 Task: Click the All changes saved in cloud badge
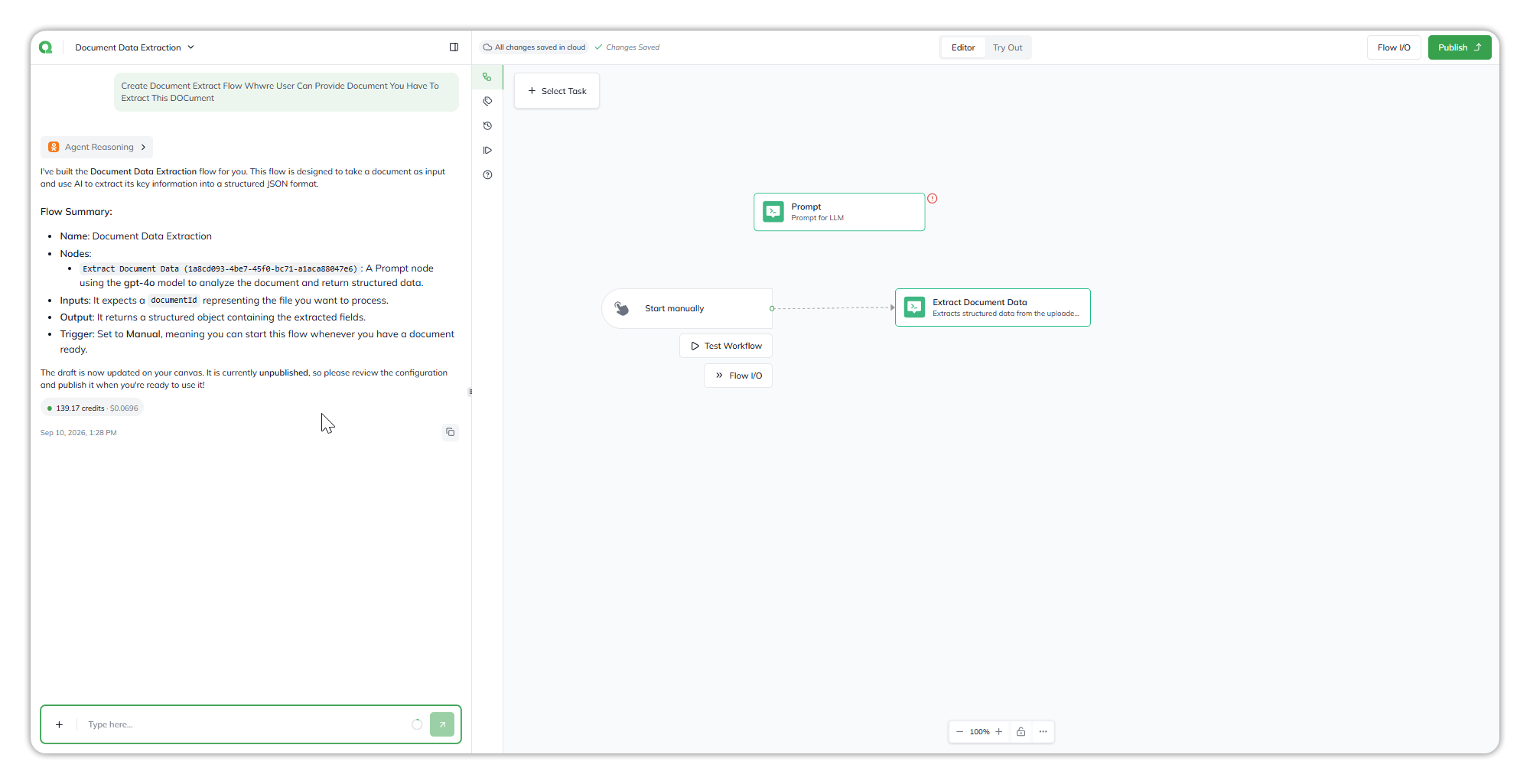coord(534,47)
